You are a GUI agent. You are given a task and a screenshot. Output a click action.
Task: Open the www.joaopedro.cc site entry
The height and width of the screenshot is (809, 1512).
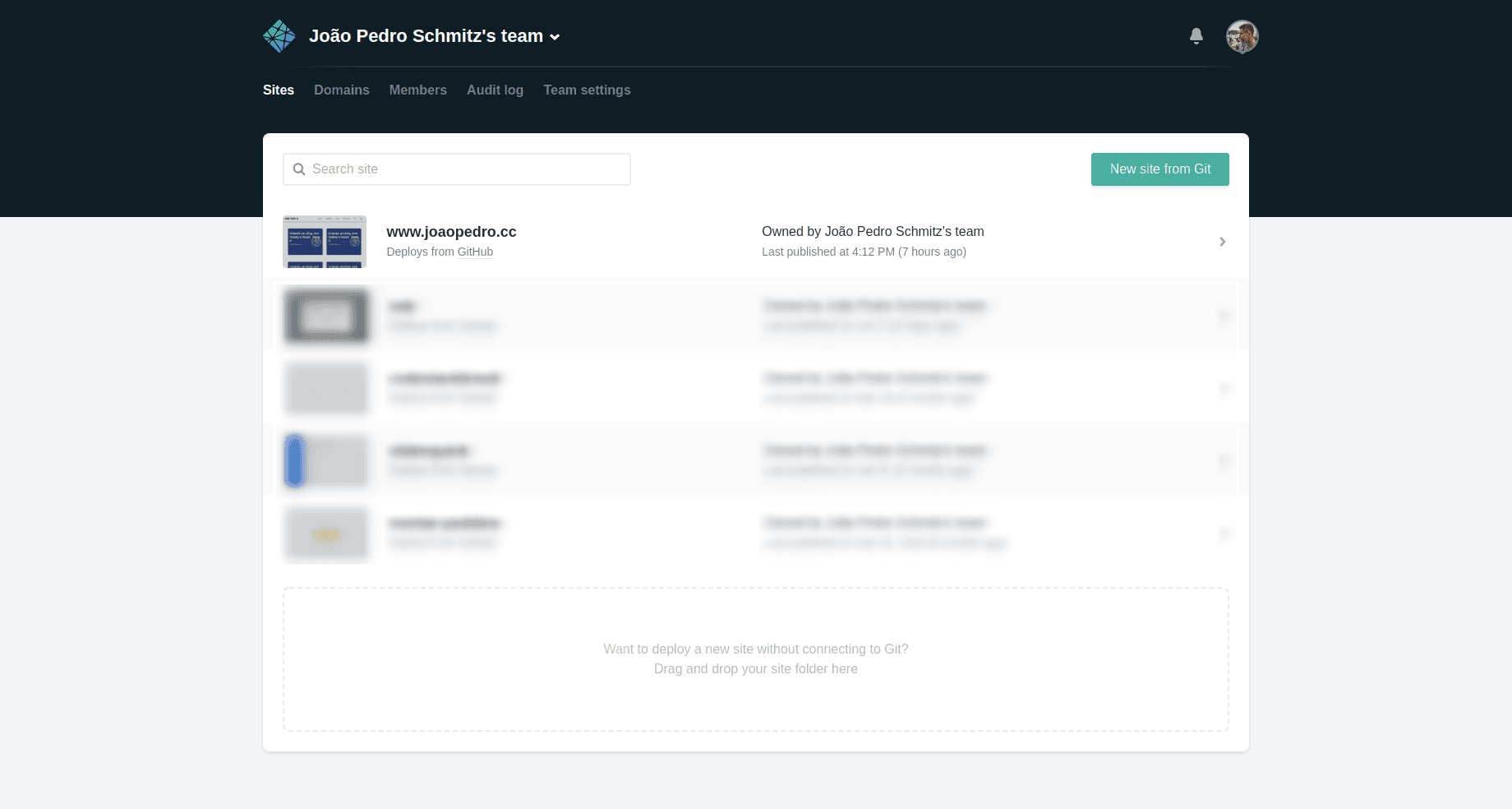[x=451, y=231]
